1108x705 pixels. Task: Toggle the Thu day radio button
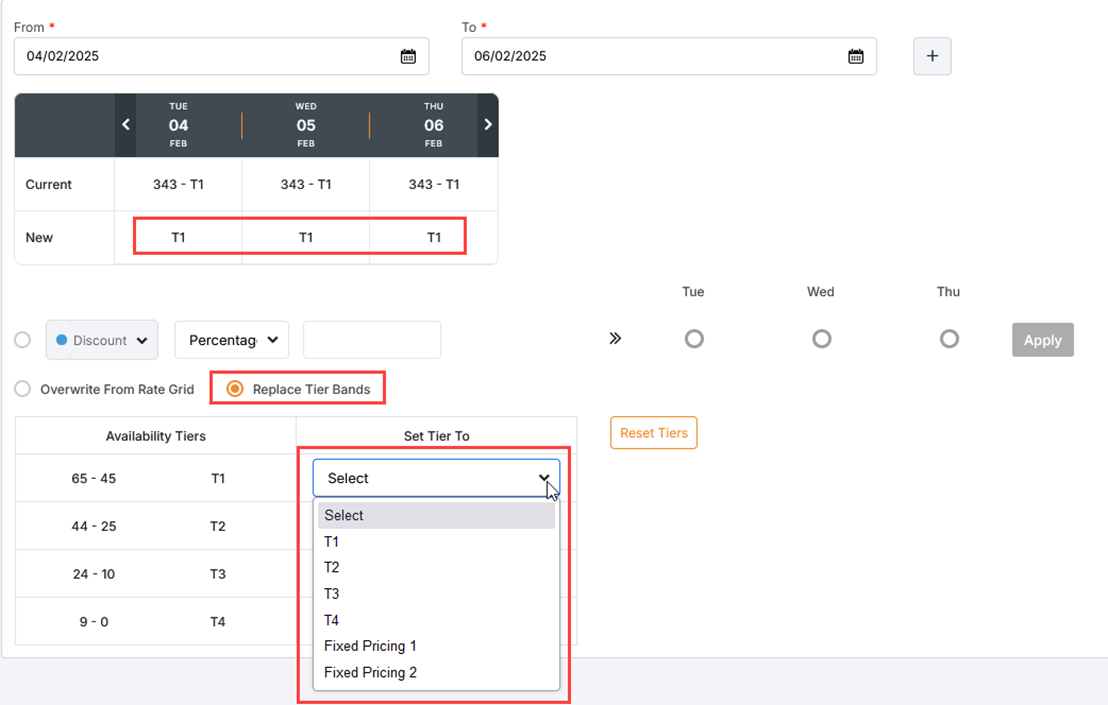click(x=949, y=339)
